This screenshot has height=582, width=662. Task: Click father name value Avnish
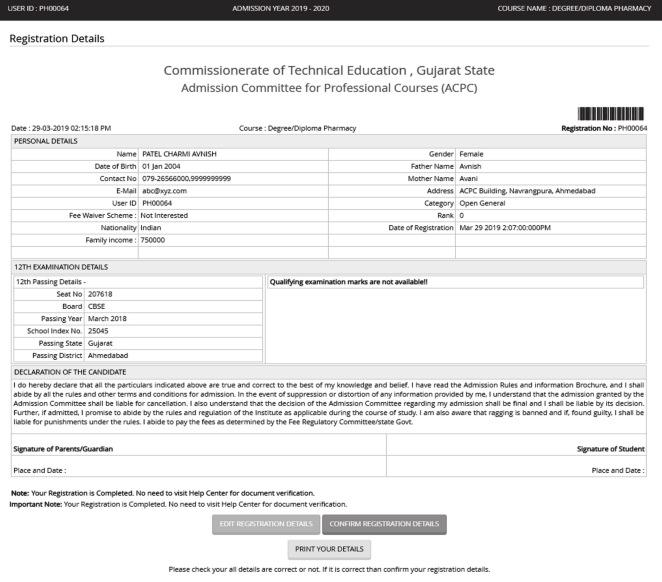[x=470, y=166]
